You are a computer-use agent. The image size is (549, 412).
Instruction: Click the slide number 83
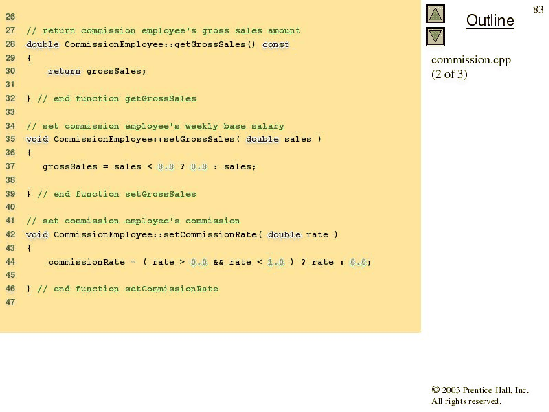click(x=538, y=9)
